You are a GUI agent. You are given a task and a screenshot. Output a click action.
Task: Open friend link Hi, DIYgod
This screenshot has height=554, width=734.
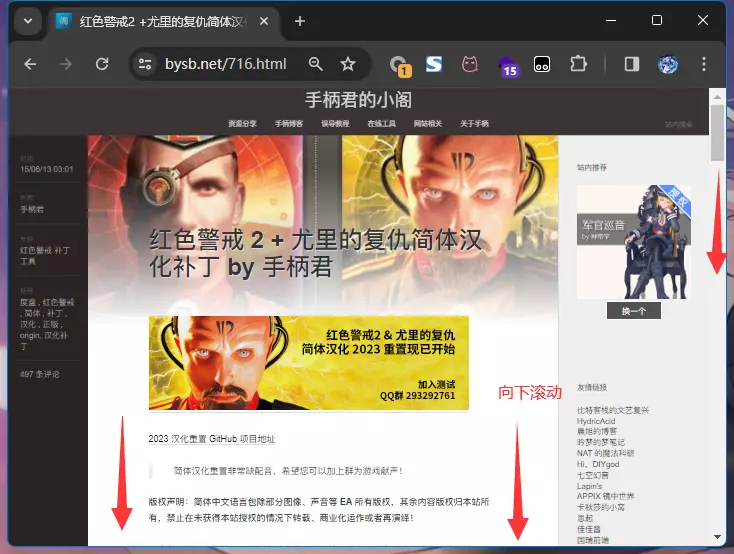[x=598, y=464]
